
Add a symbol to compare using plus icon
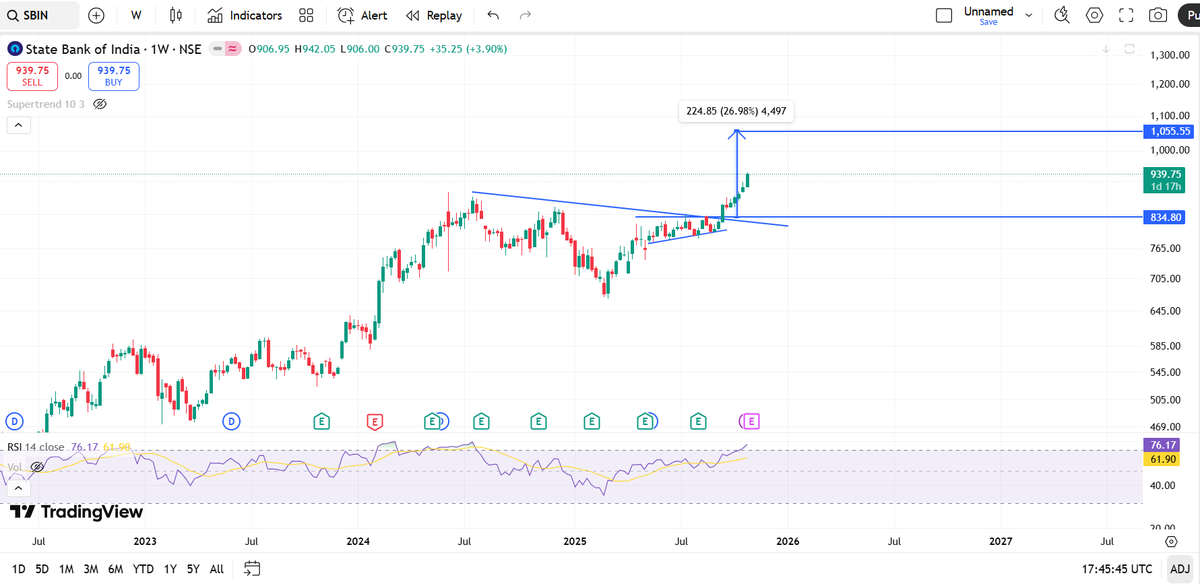(96, 15)
